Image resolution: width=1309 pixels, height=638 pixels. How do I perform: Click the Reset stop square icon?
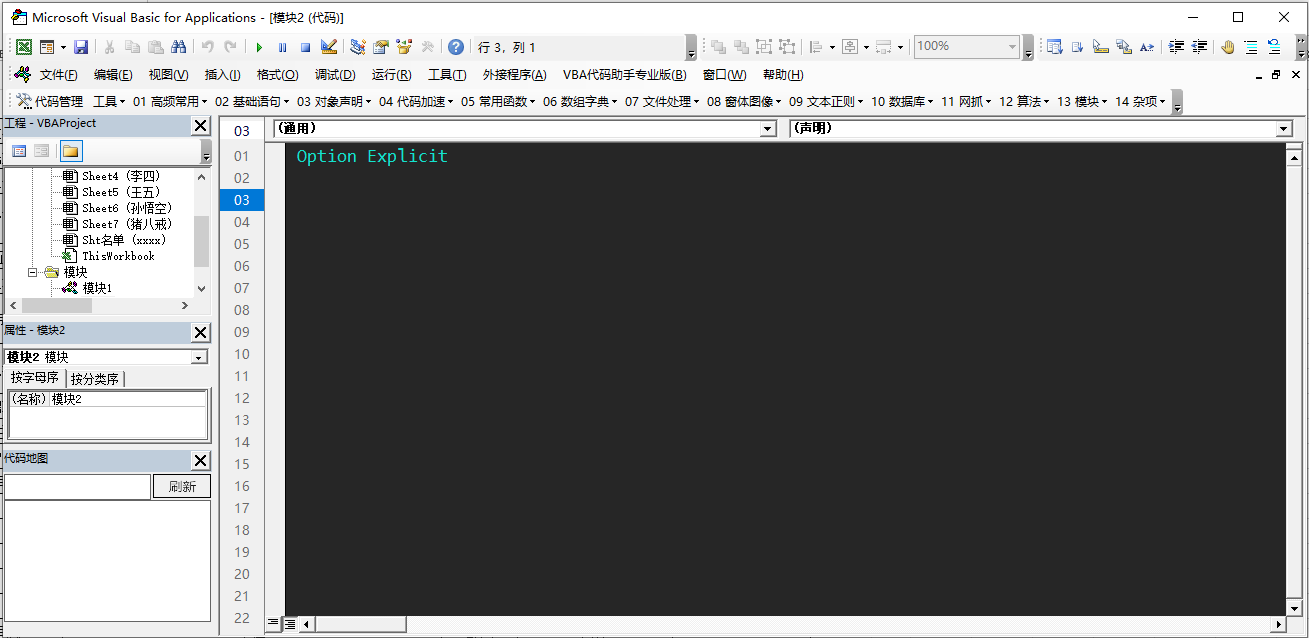pyautogui.click(x=305, y=47)
